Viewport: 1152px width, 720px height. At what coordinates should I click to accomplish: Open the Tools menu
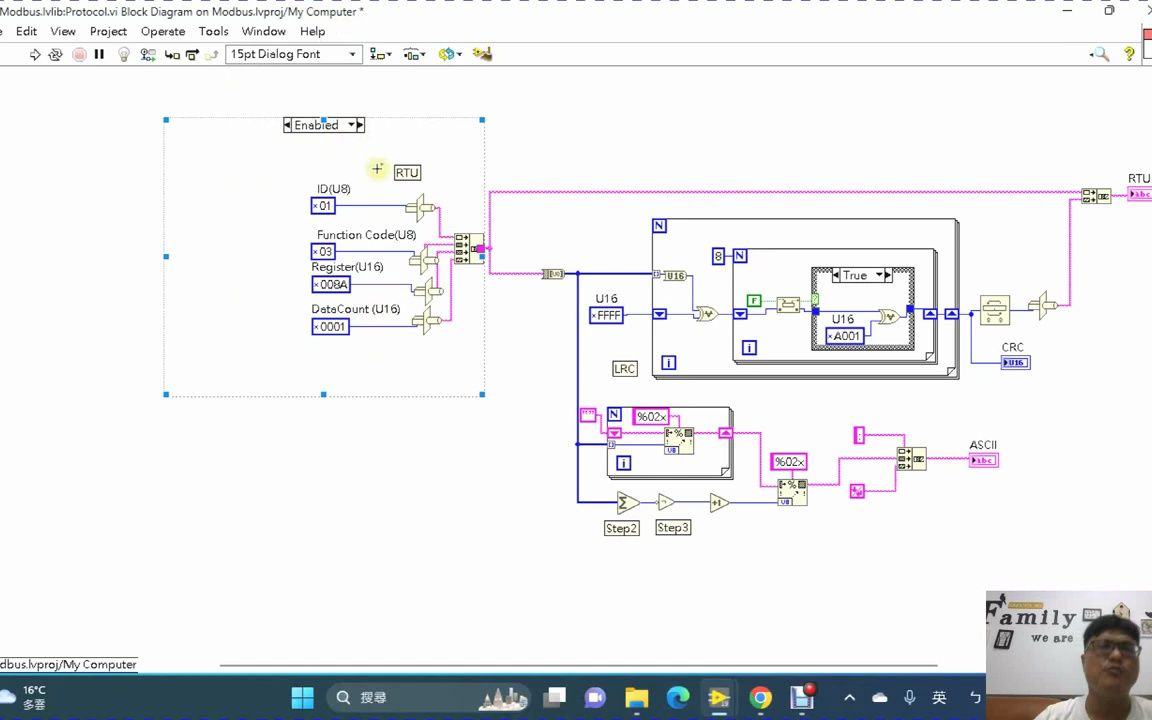(x=213, y=31)
